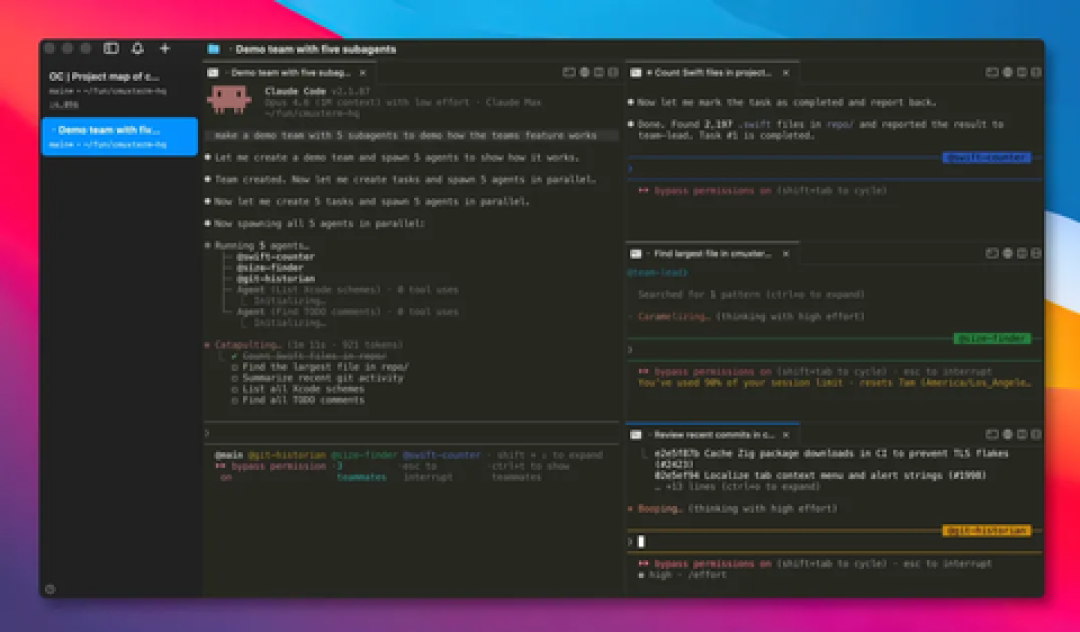Switch to Count Swift files in project tab
Screen dimensions: 1080x632
click(712, 72)
